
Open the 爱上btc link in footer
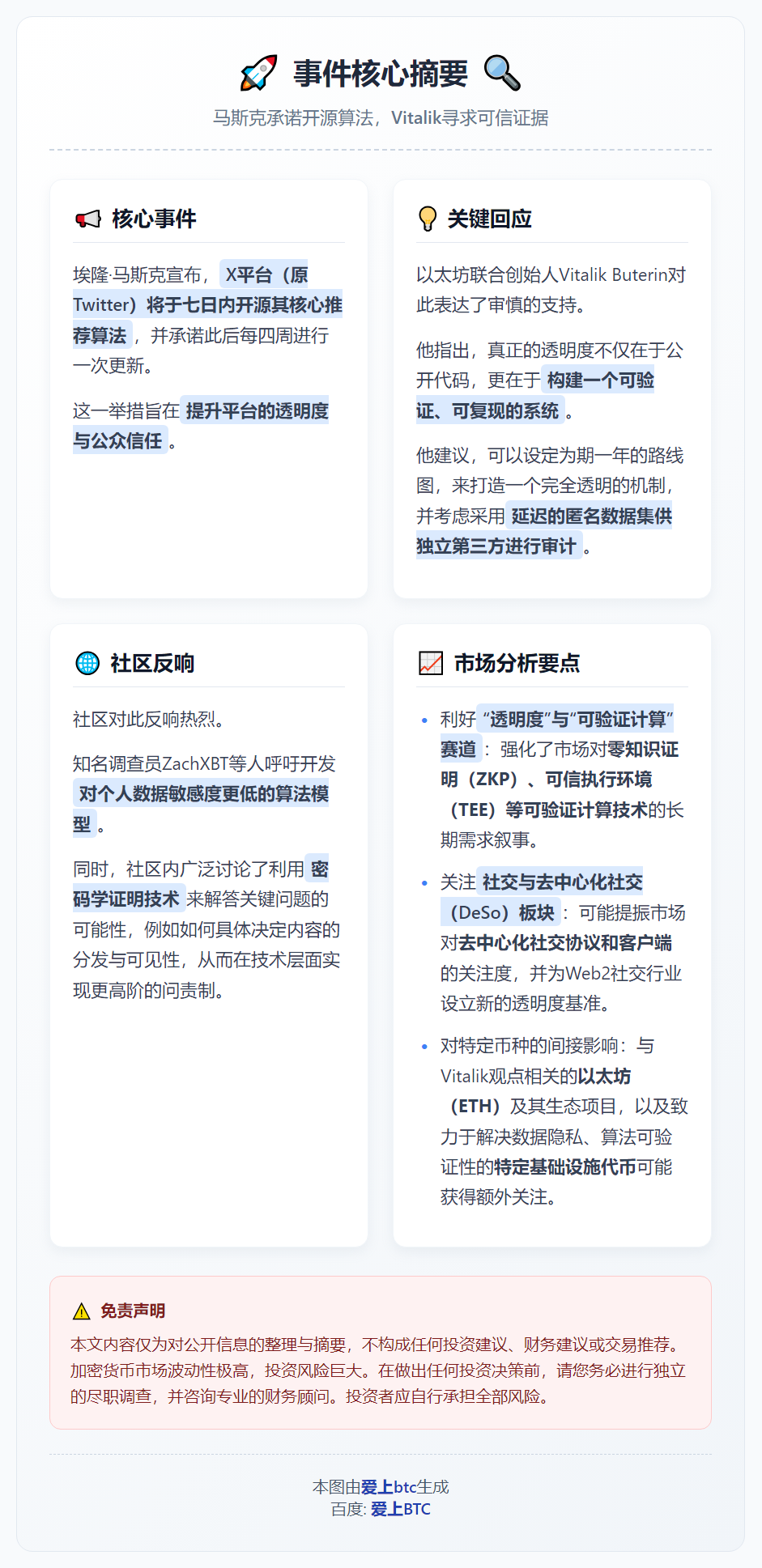tap(389, 1486)
